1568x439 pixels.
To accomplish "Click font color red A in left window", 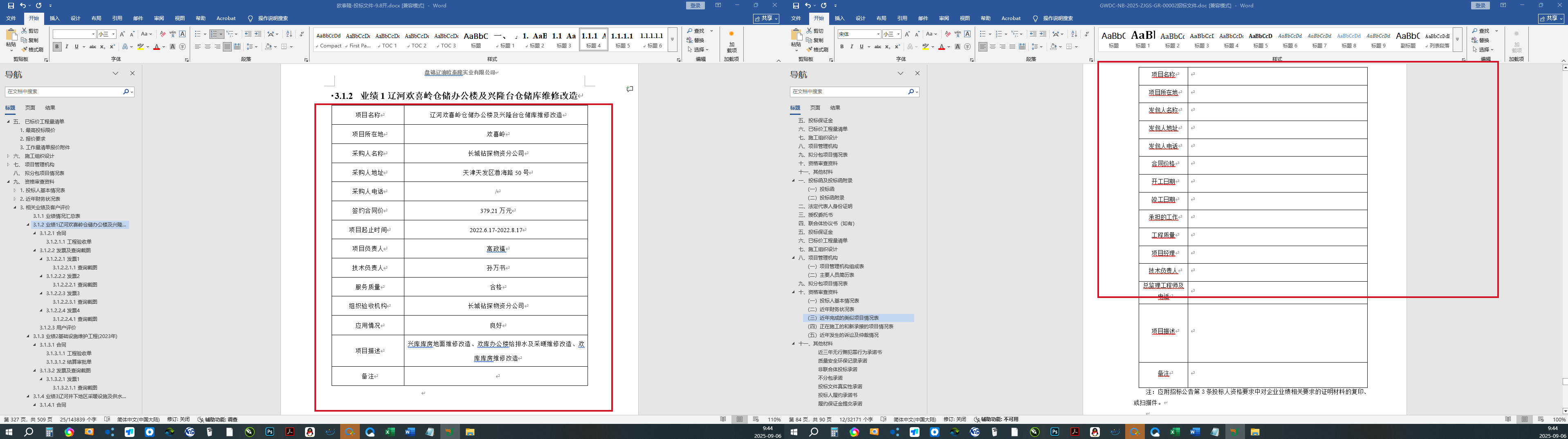I will click(157, 47).
